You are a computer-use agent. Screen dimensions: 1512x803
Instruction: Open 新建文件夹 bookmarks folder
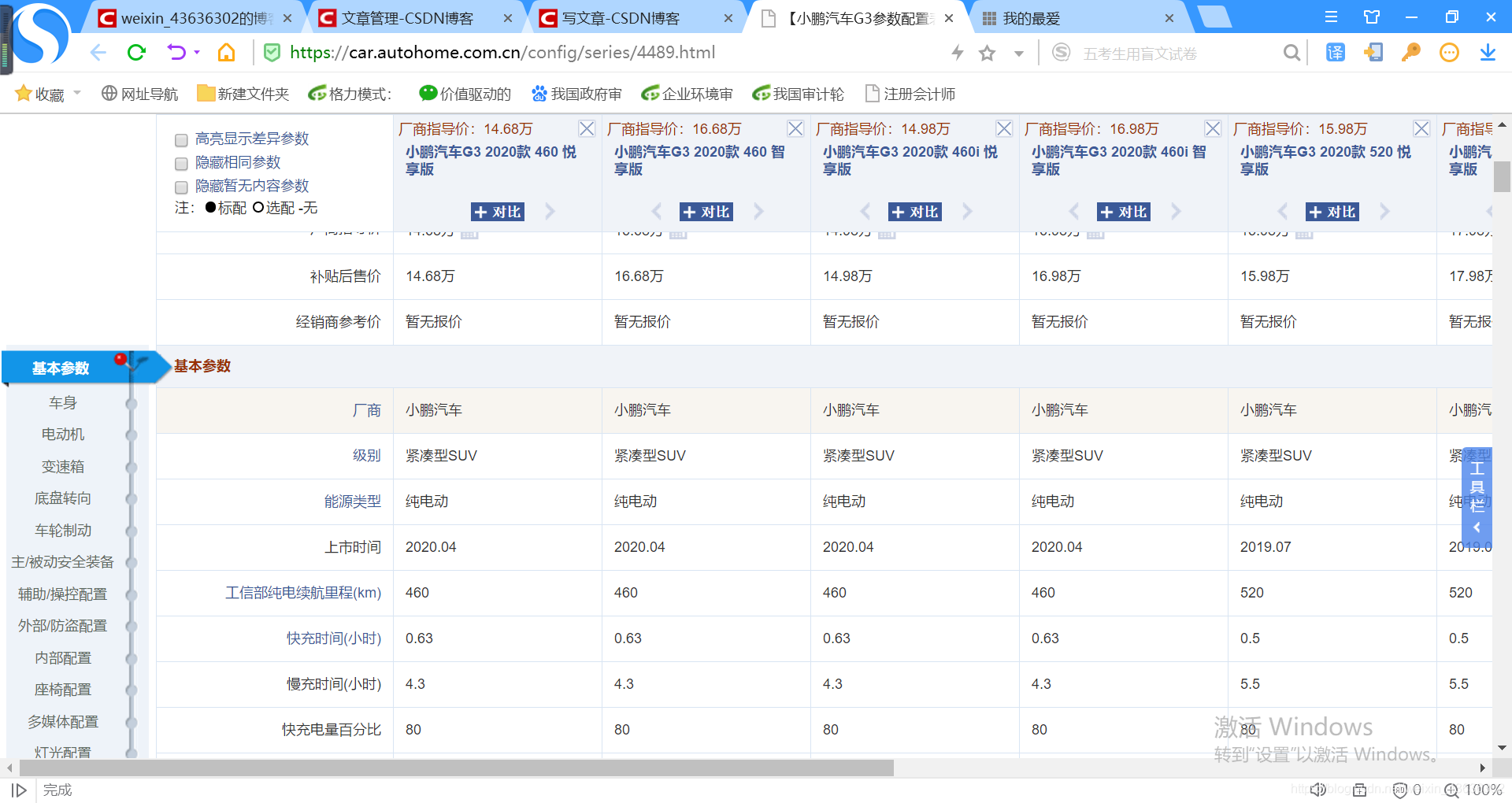click(x=243, y=94)
